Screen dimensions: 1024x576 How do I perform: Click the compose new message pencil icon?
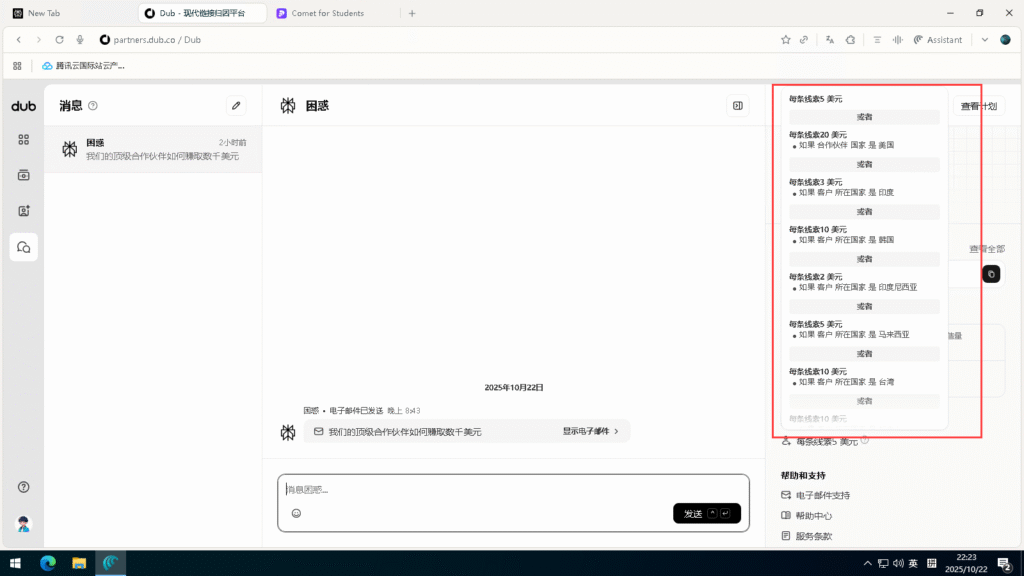[236, 105]
